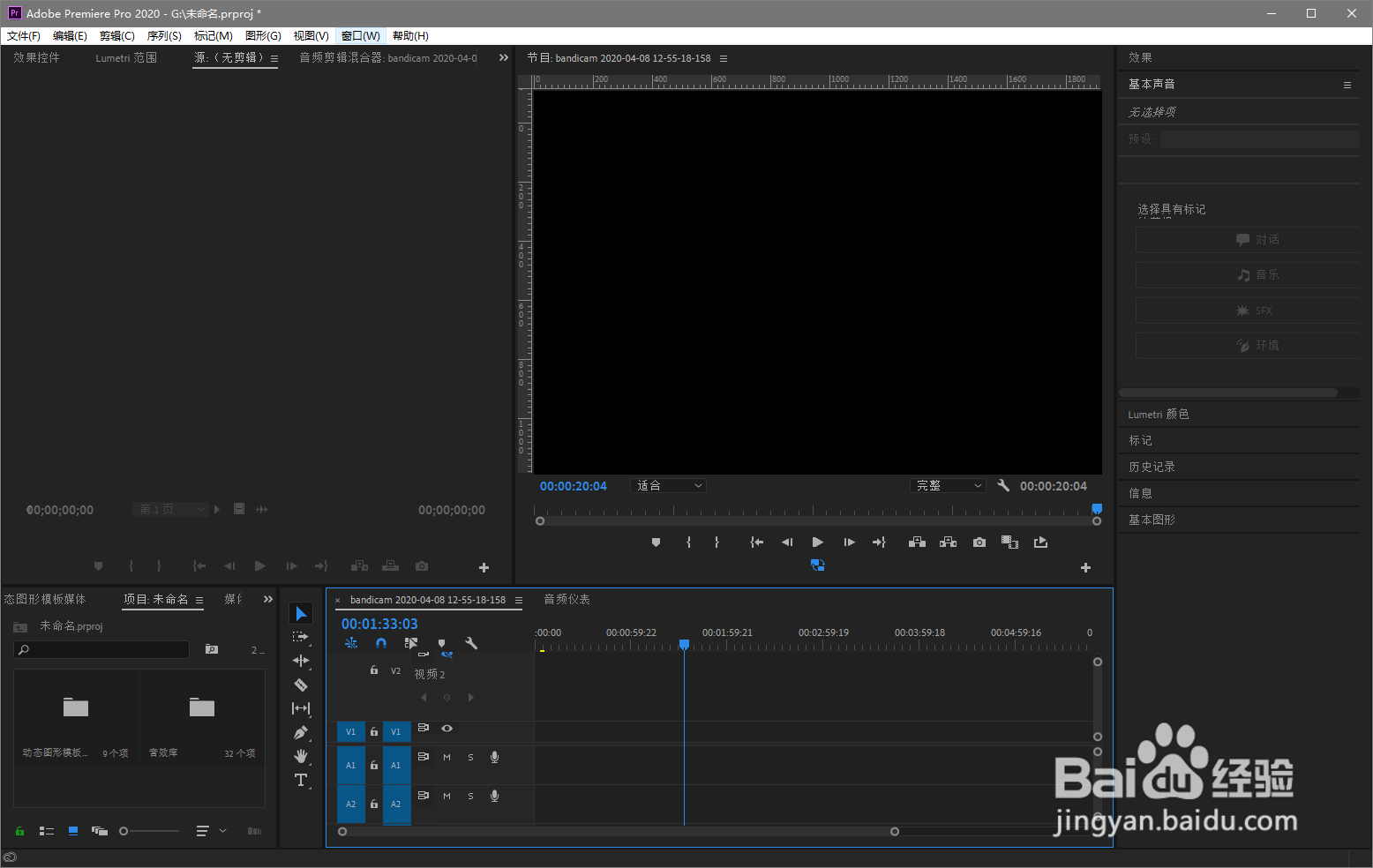Show hidden project panel tabs via double chevron

pyautogui.click(x=268, y=599)
